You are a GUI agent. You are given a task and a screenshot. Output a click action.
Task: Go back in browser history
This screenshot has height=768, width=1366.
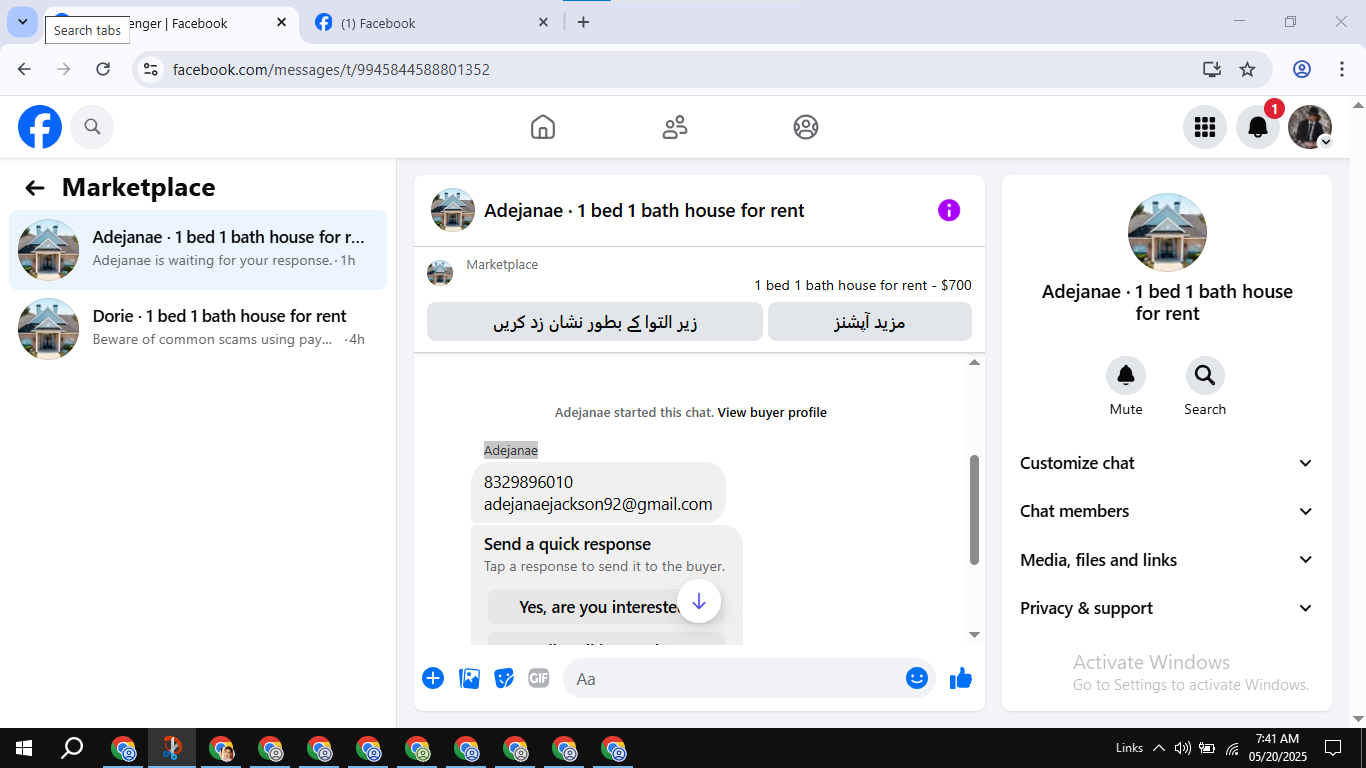tap(24, 69)
